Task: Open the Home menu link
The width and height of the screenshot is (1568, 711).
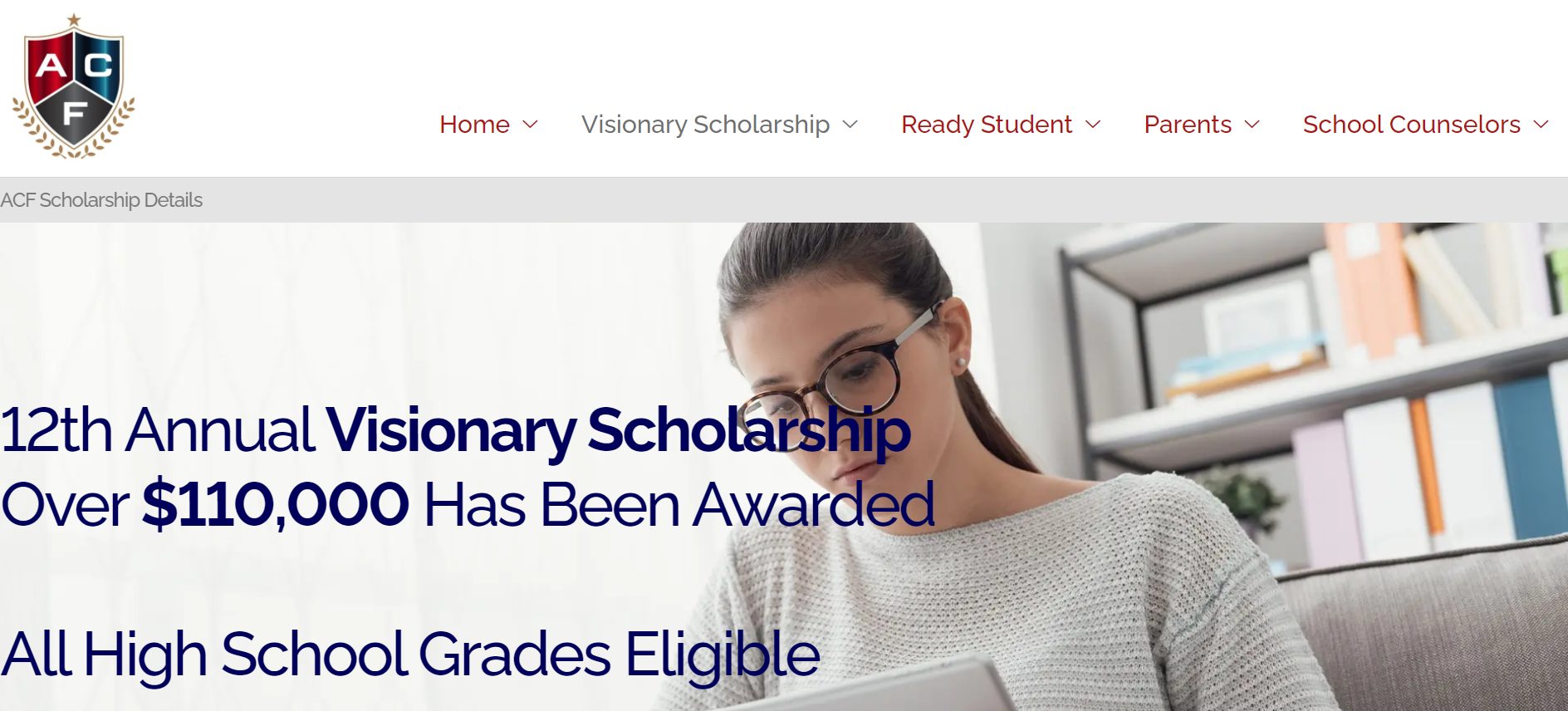Action: (x=474, y=125)
